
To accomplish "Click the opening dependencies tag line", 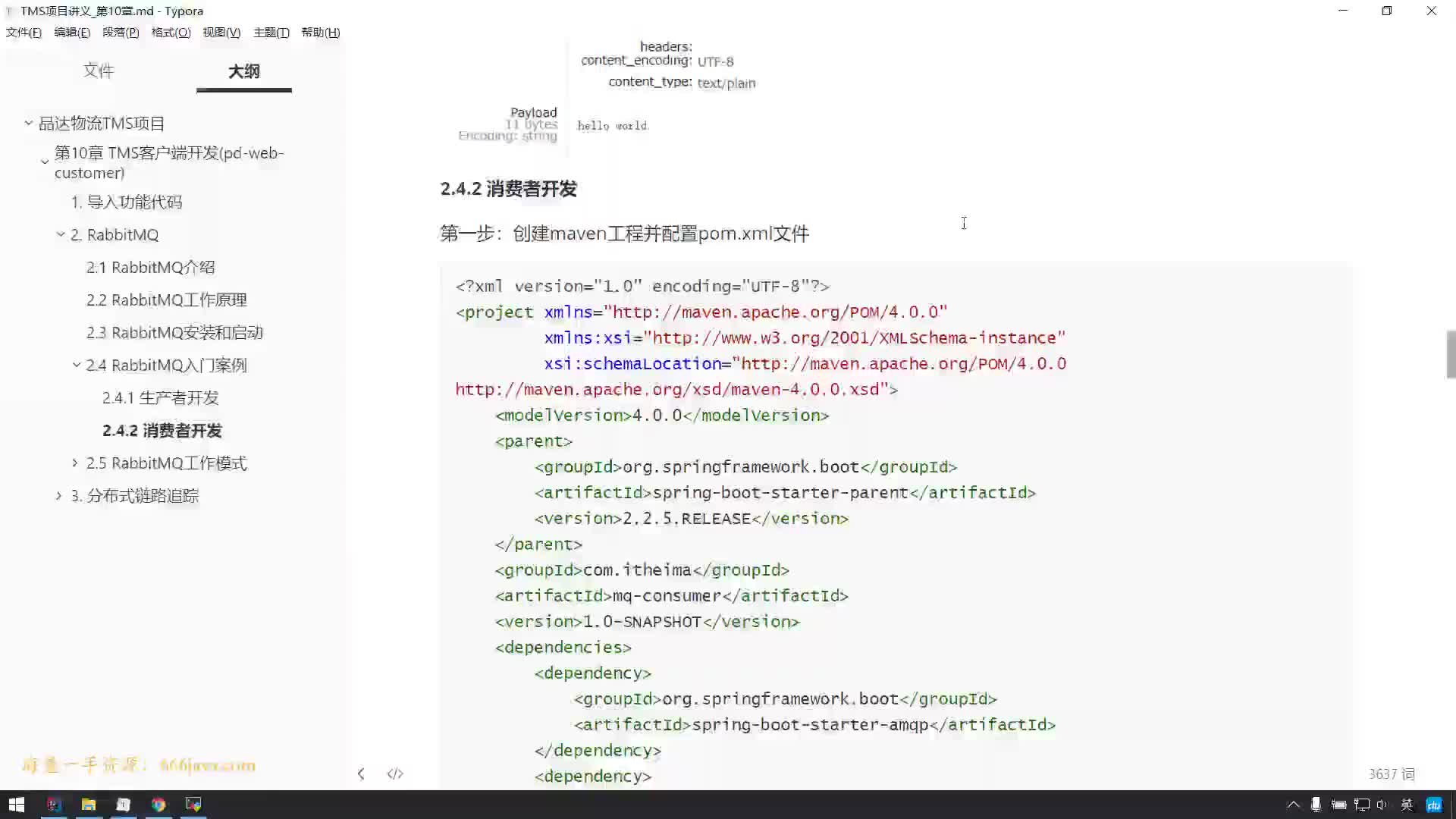I will tap(563, 648).
